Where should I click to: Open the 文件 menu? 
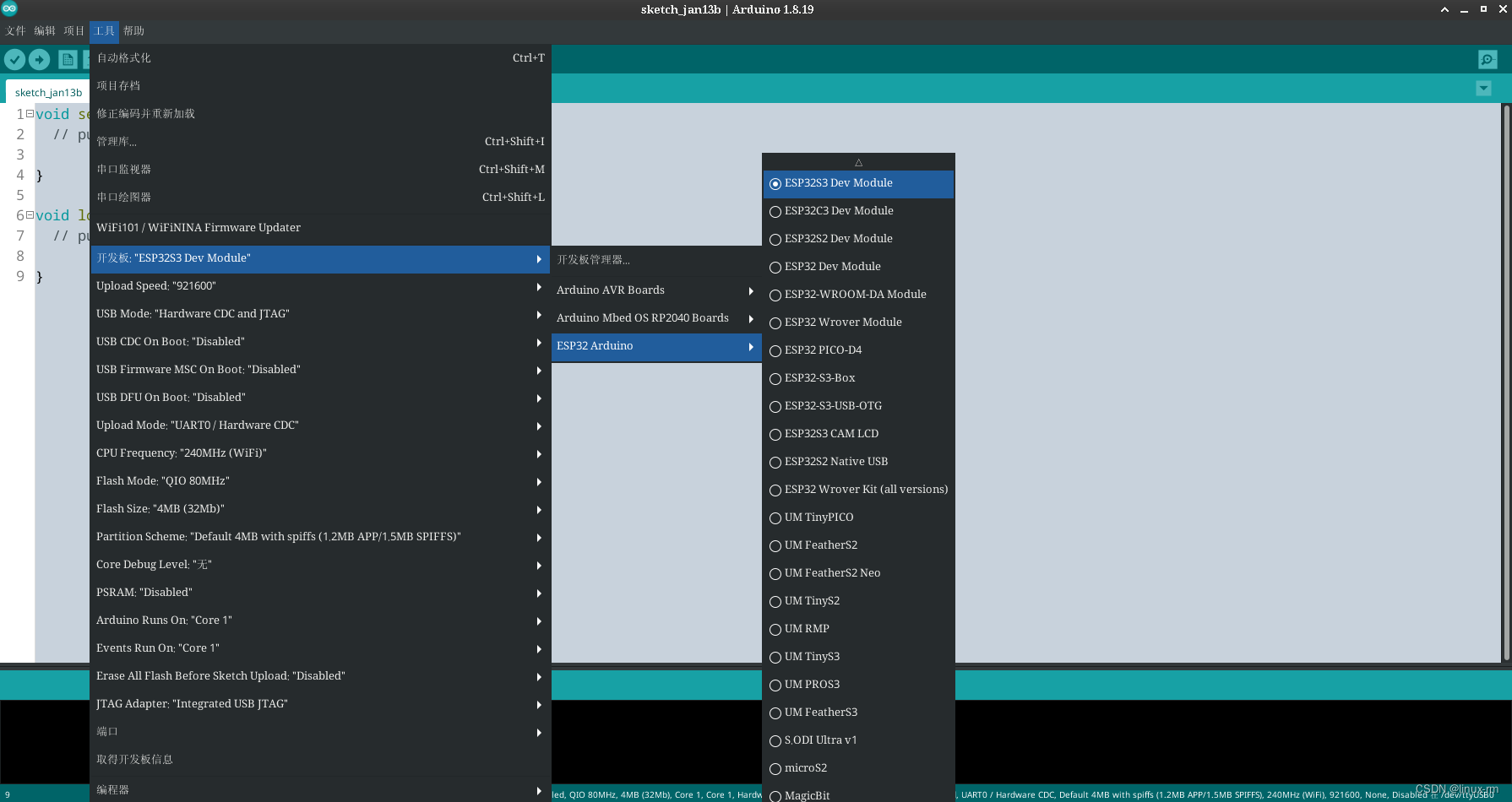click(15, 31)
